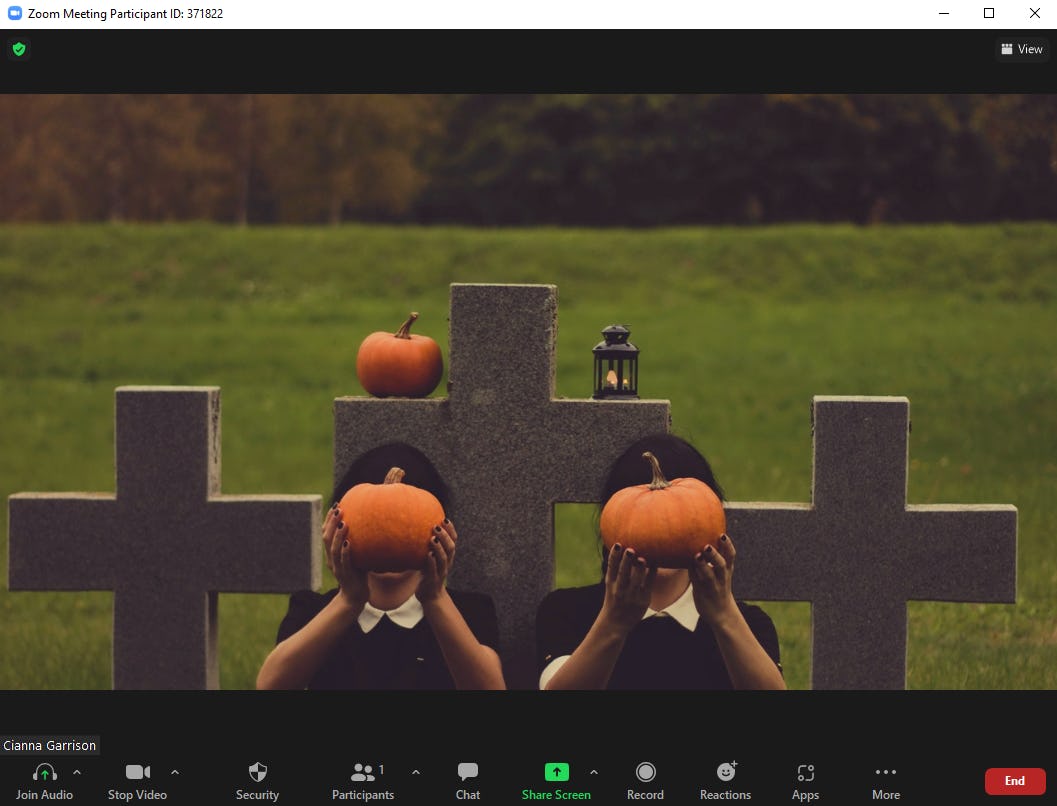Click the End meeting button
This screenshot has width=1057, height=806.
pyautogui.click(x=1014, y=781)
